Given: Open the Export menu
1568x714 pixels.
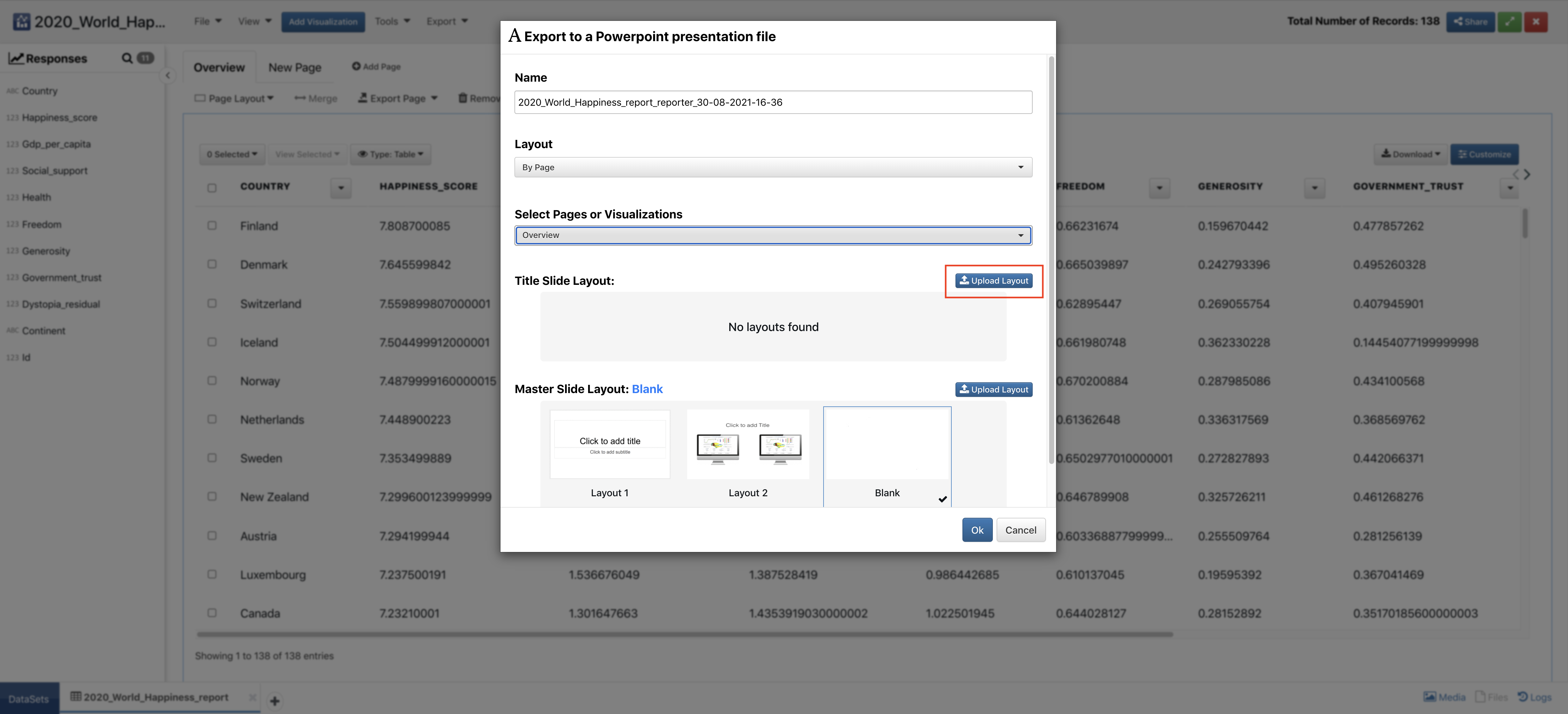Looking at the screenshot, I should coord(447,21).
